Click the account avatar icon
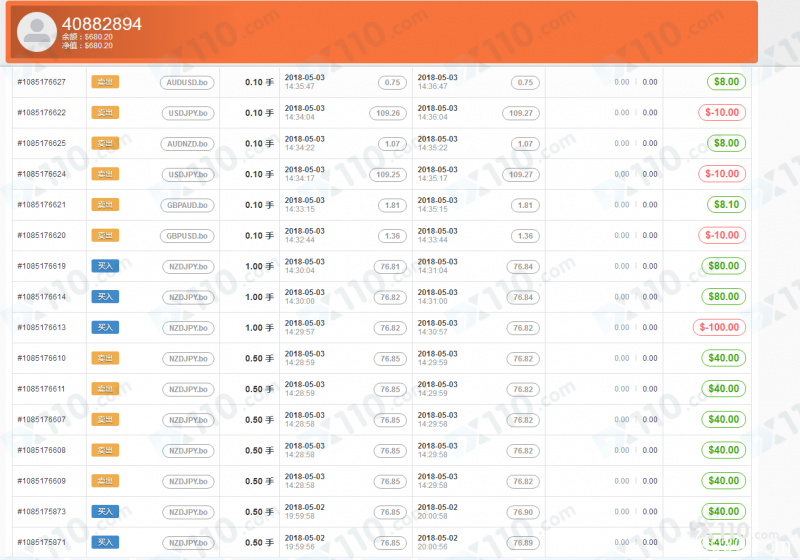Screen dimensions: 800x560 (37, 32)
